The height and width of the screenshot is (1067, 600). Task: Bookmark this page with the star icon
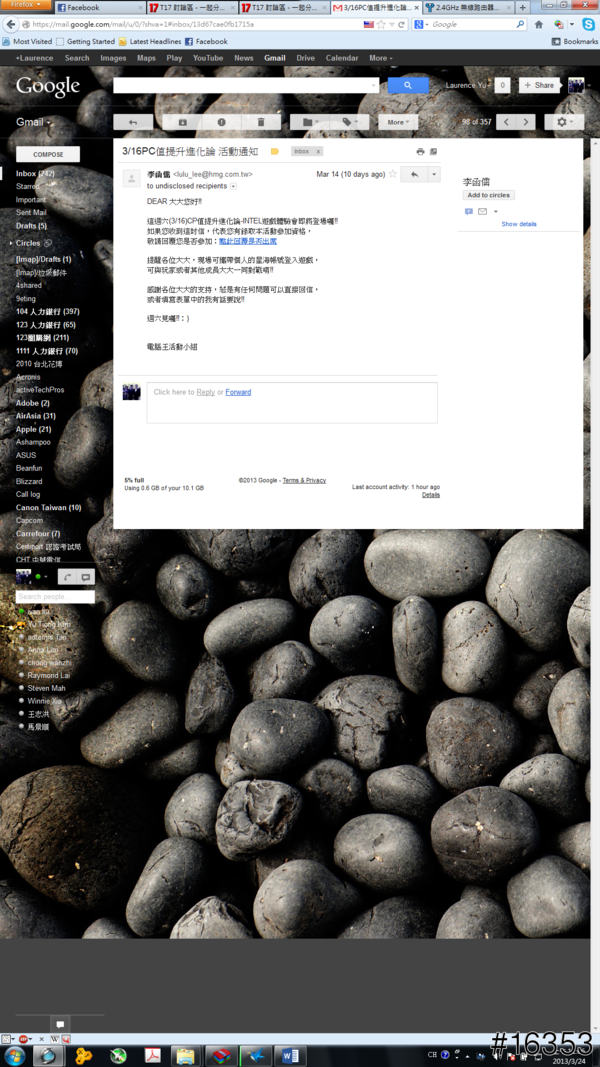point(381,24)
